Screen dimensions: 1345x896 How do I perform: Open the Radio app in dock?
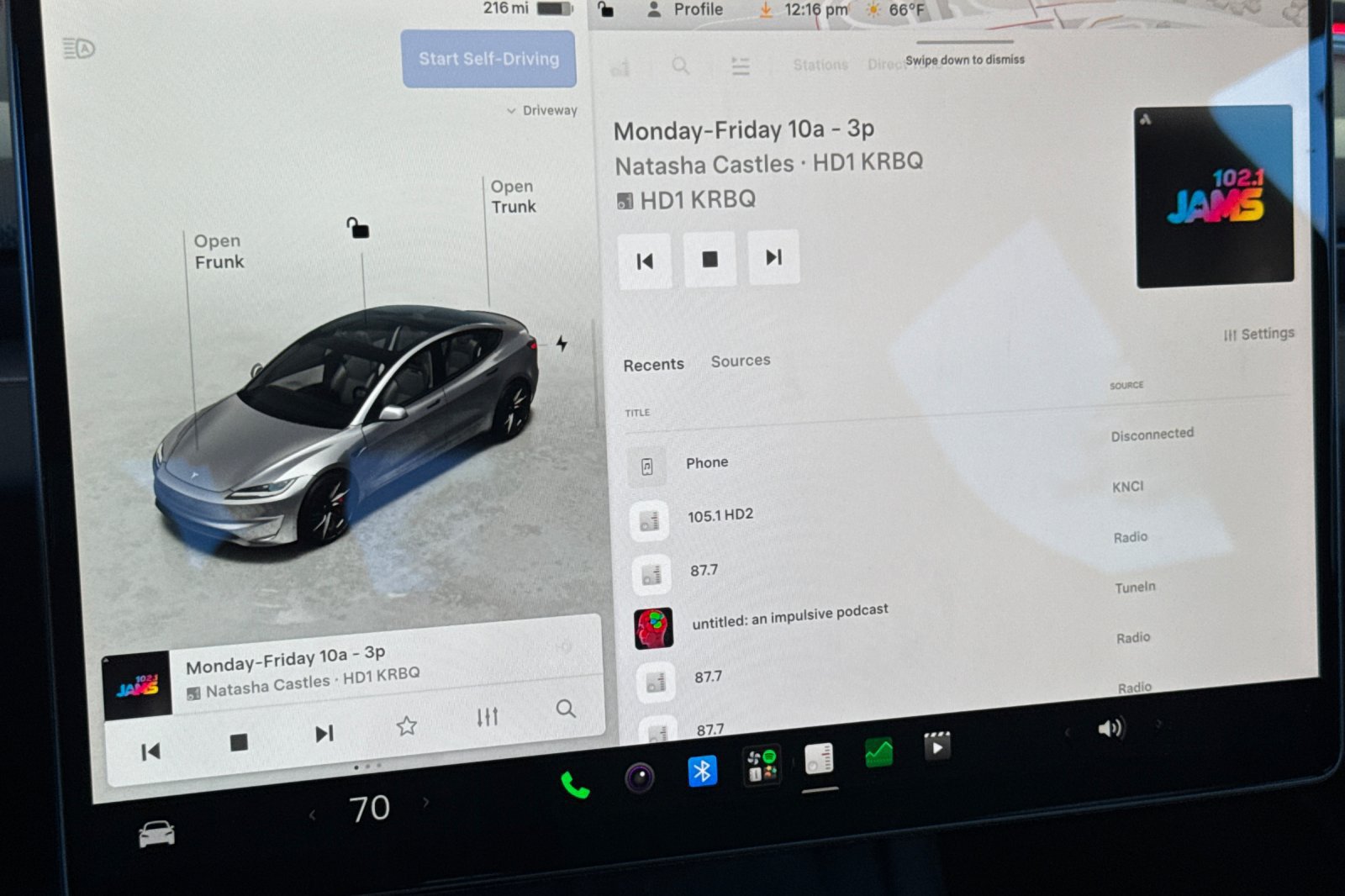[x=819, y=758]
